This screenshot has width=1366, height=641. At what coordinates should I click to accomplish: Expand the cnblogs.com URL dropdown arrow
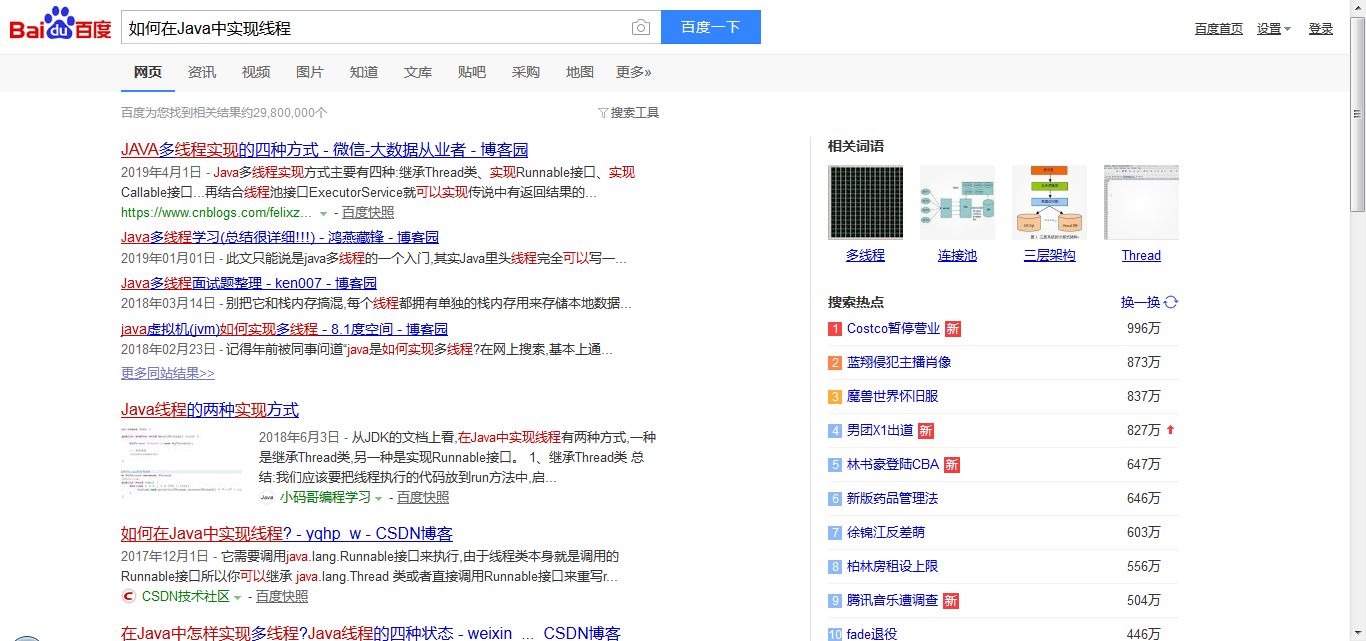click(x=323, y=213)
